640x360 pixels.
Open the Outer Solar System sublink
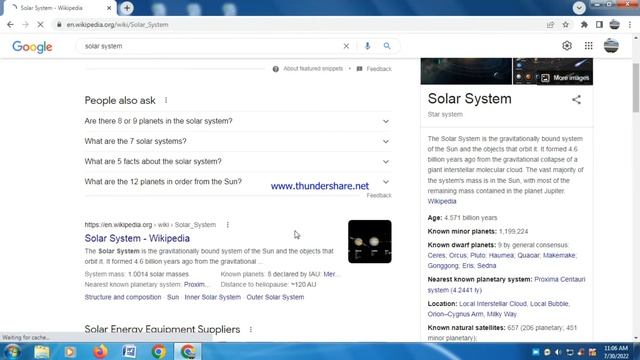tap(275, 297)
